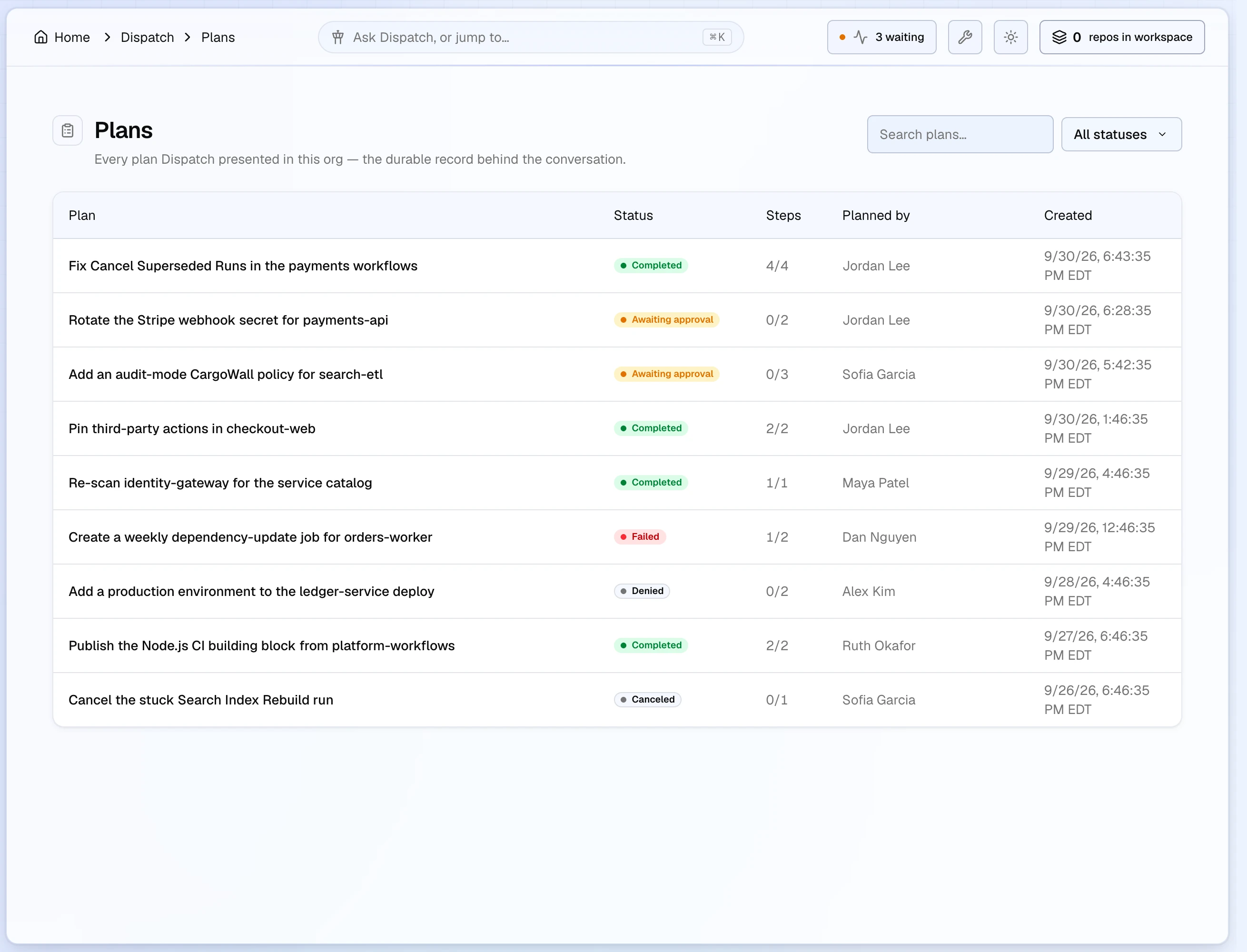Click the 0 repos in workspace button

tap(1122, 38)
